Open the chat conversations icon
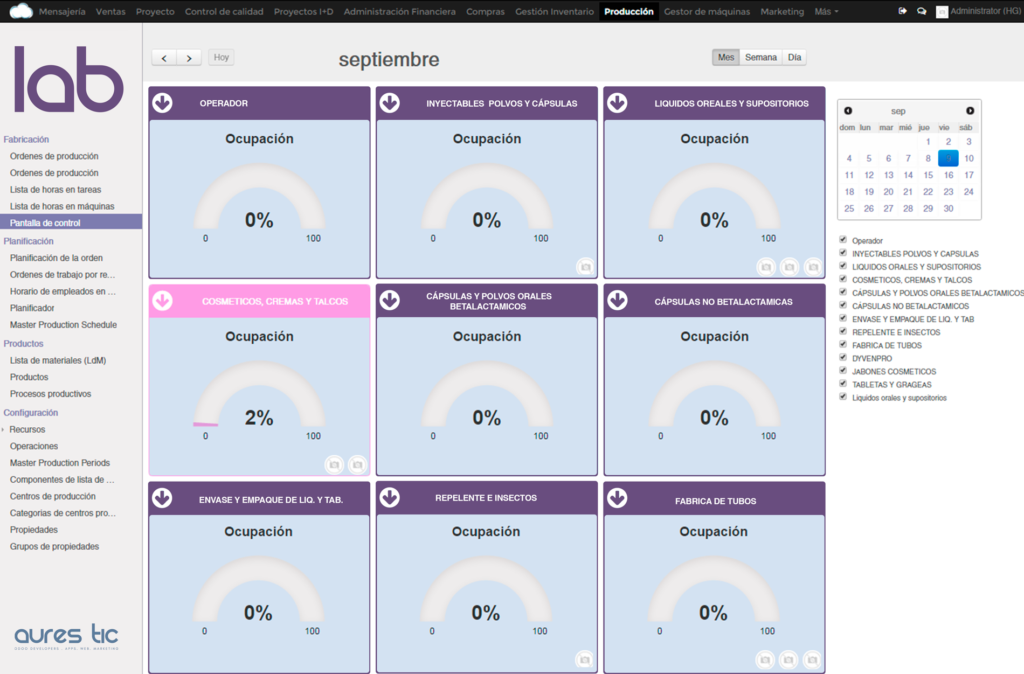1024x674 pixels. [921, 11]
